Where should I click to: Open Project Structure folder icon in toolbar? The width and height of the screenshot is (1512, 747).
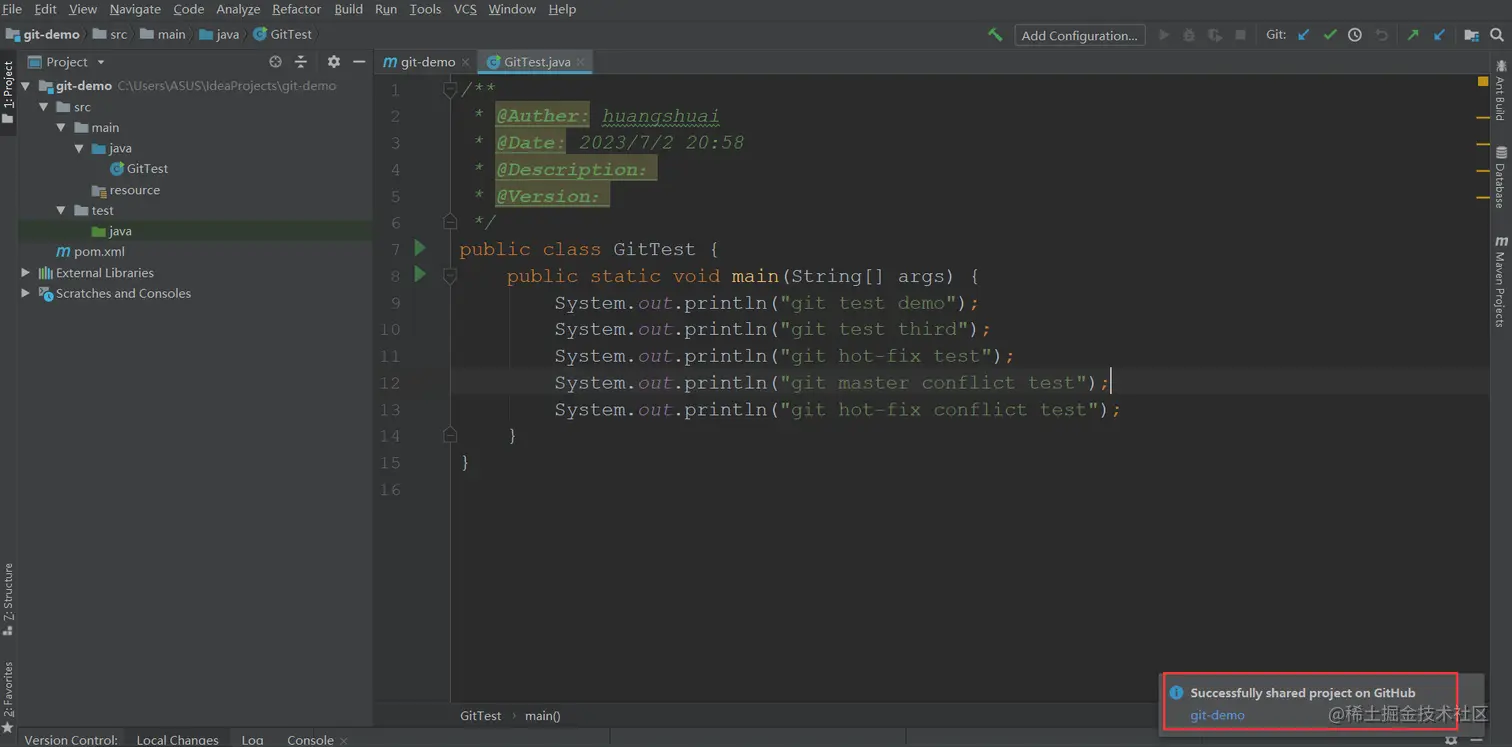pos(1471,35)
